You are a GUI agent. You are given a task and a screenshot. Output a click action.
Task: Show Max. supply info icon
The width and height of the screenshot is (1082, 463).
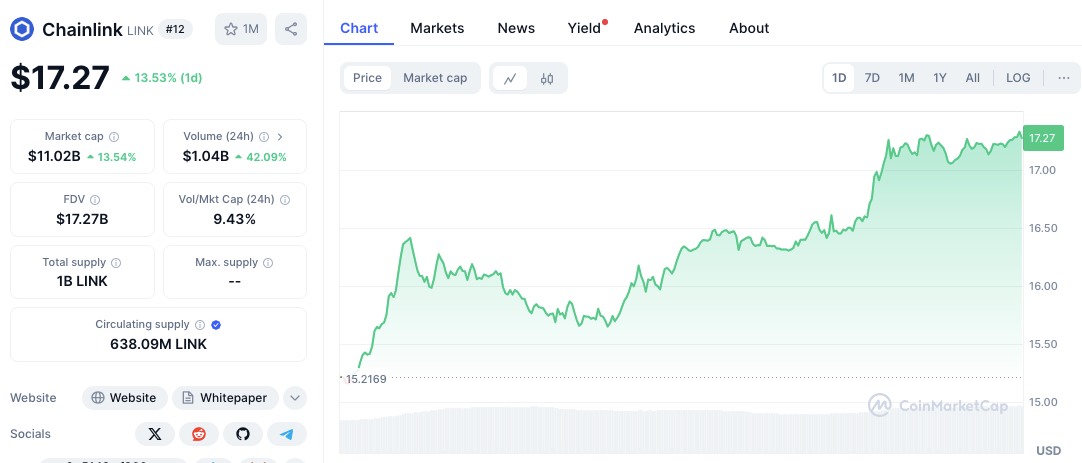click(268, 262)
